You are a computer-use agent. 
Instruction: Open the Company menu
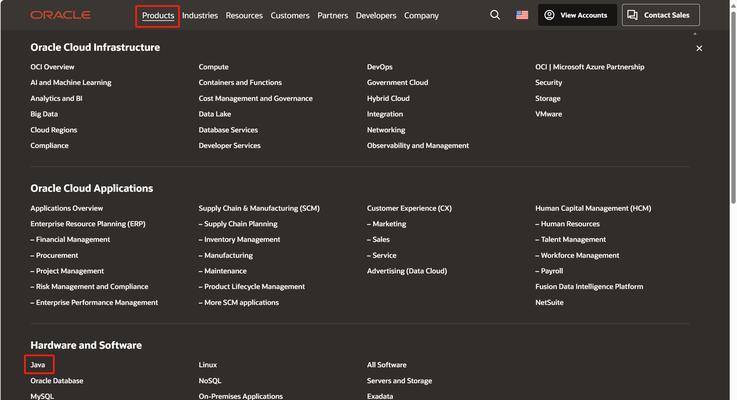pyautogui.click(x=421, y=16)
